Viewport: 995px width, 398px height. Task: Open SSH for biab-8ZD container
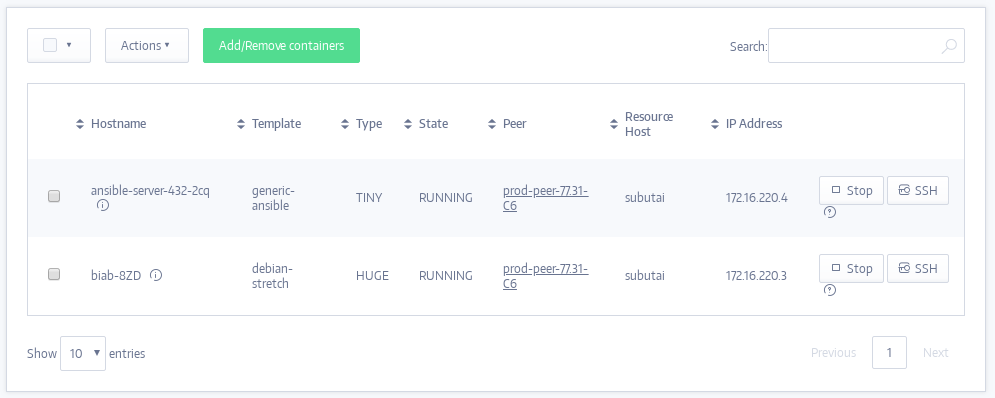point(918,269)
